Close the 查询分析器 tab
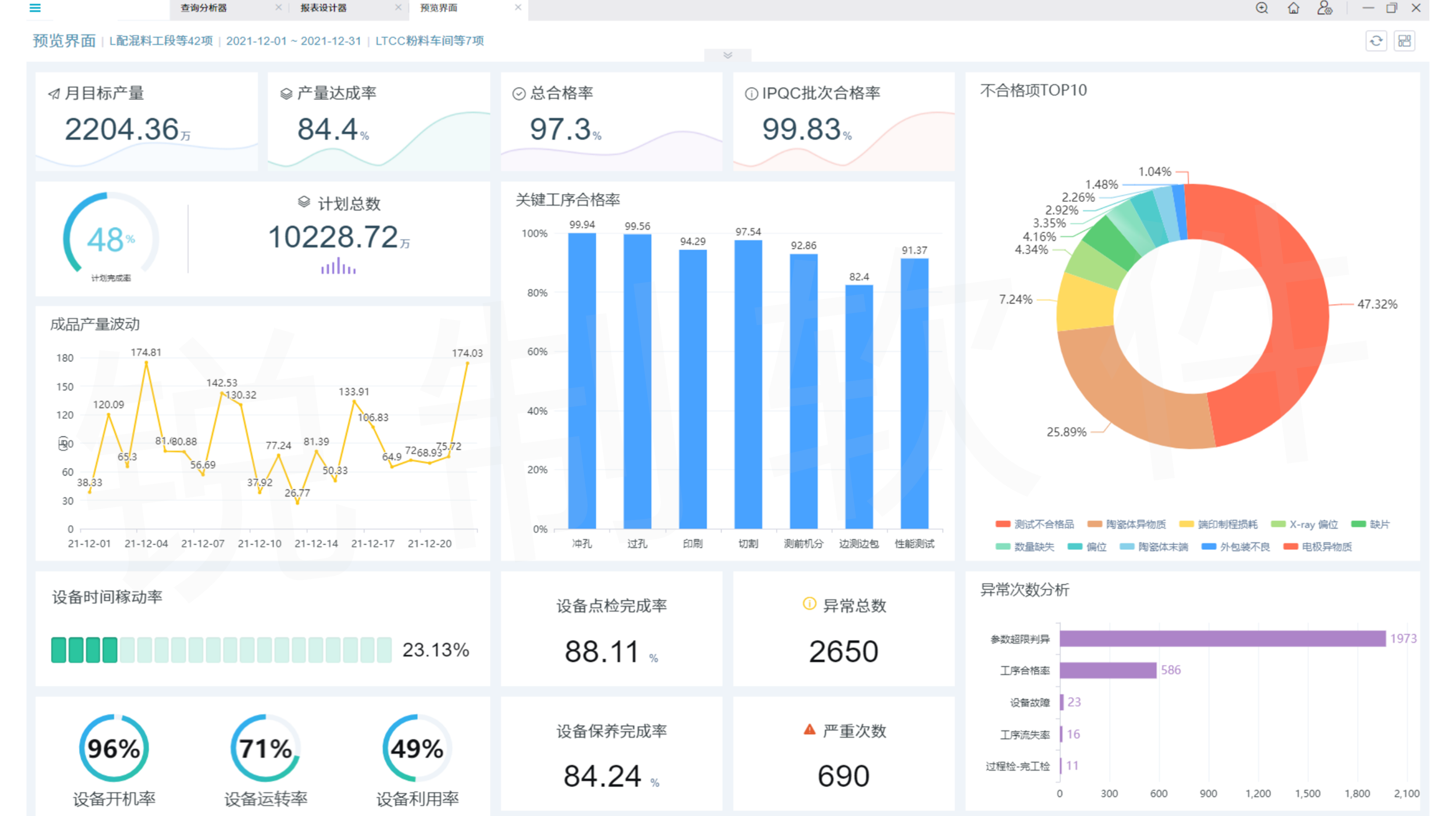 (278, 7)
